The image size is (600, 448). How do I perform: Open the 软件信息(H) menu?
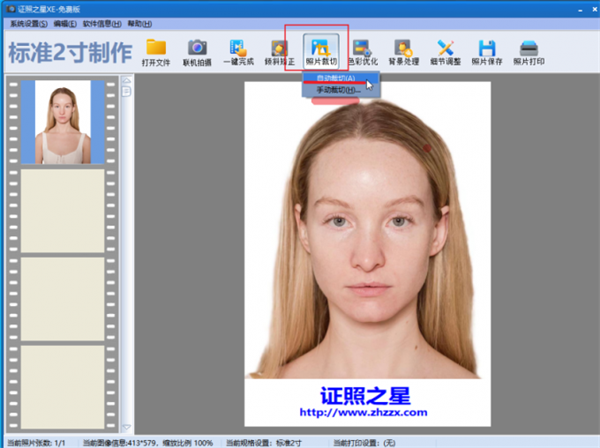(102, 24)
